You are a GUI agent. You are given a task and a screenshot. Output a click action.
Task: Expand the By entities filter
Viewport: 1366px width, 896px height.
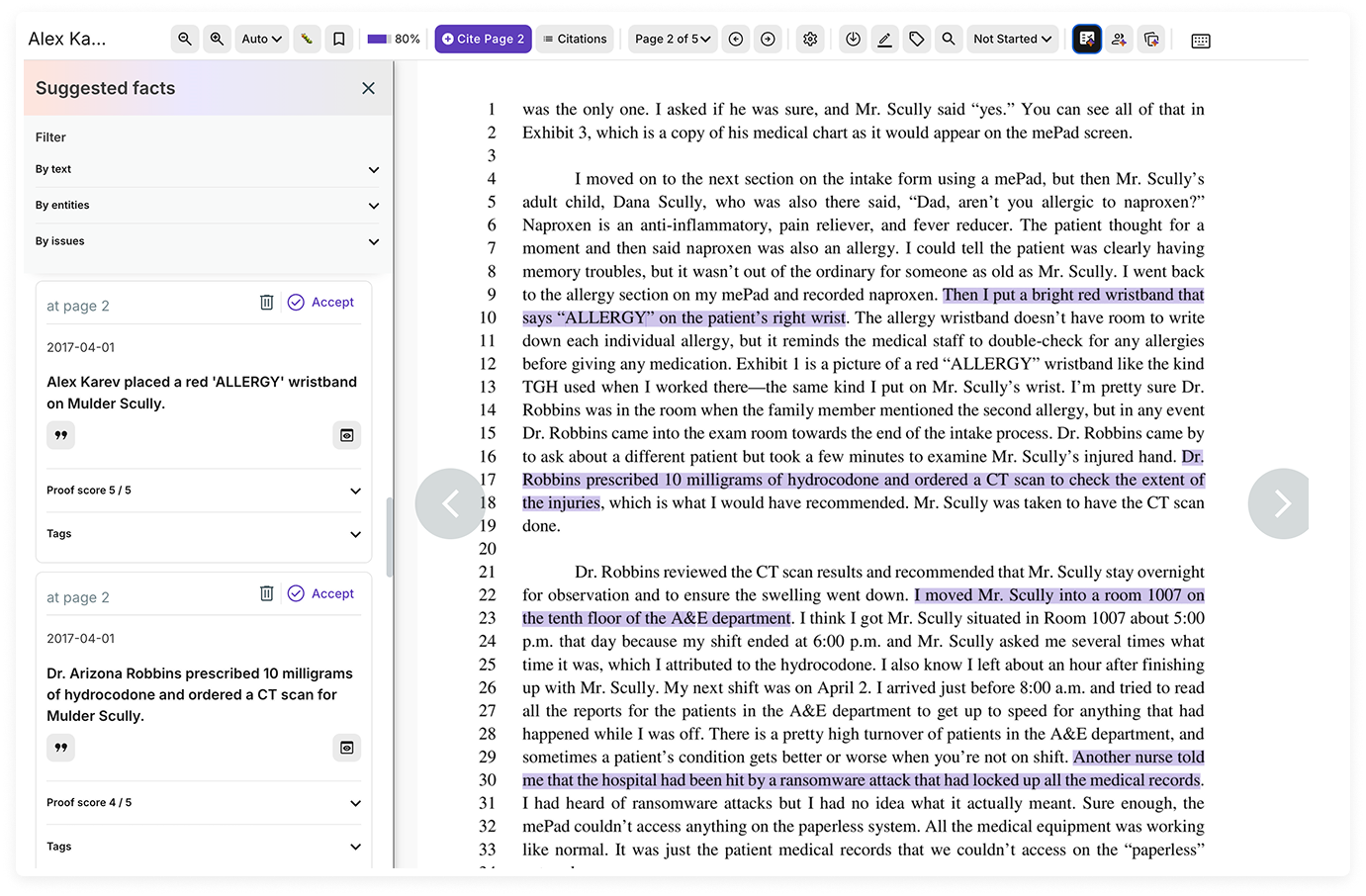[207, 205]
